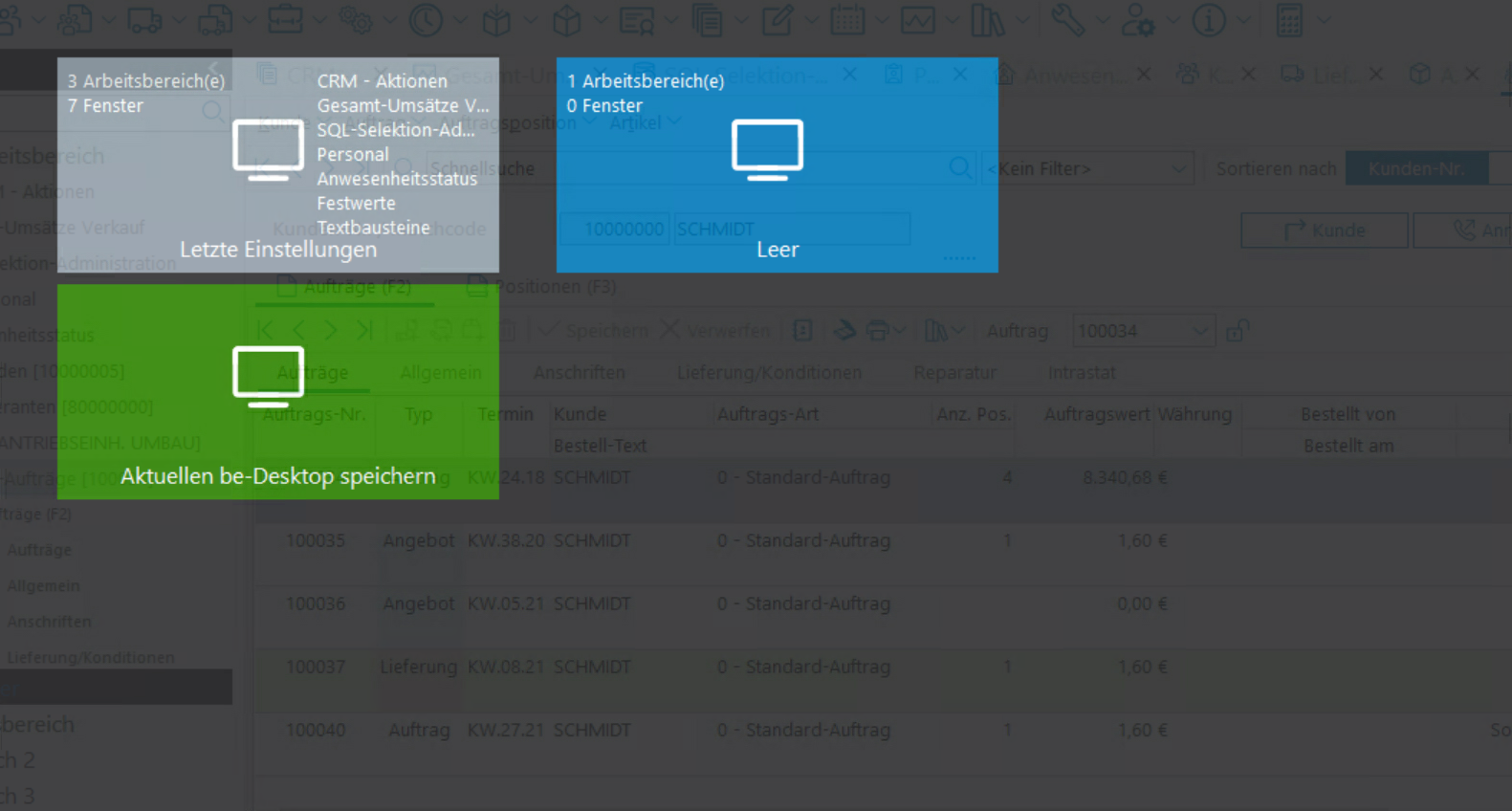
Task: Open the calculator icon in top toolbar
Action: click(1289, 20)
